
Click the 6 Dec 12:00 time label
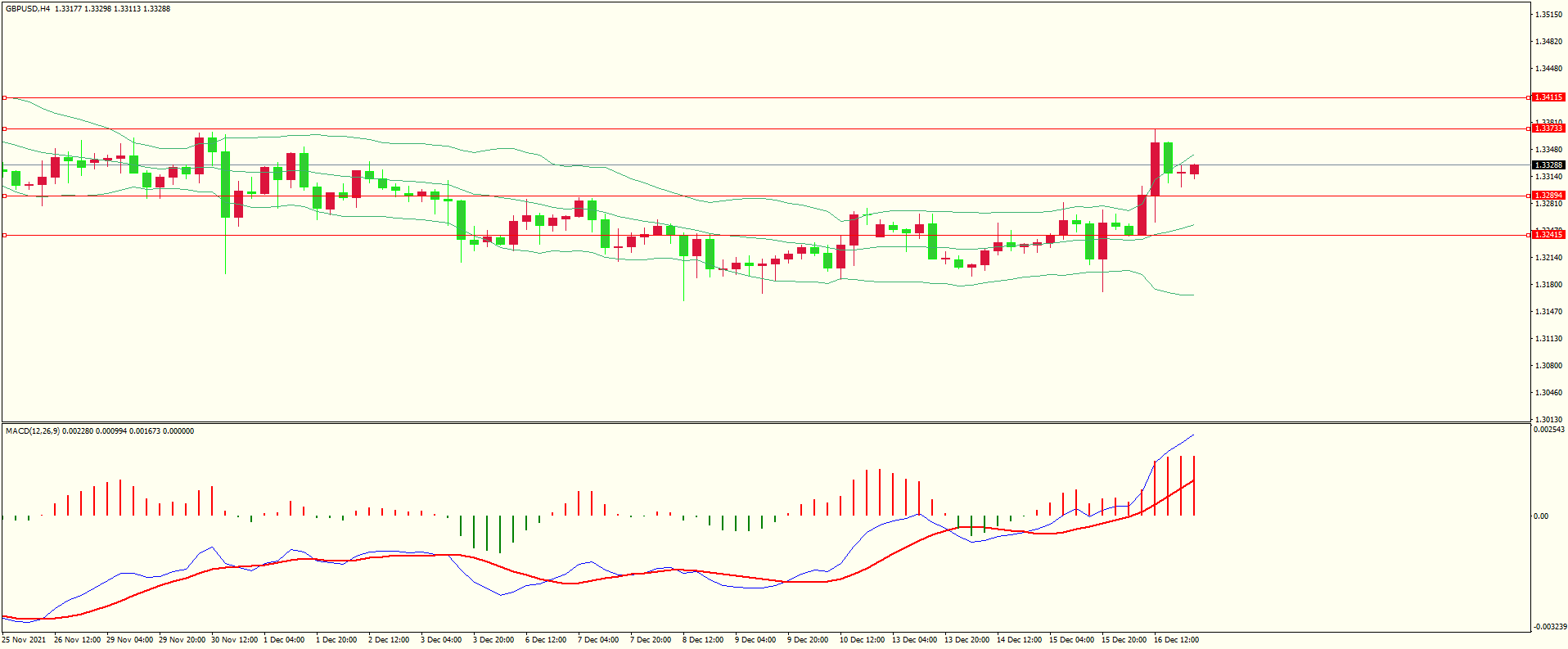pos(546,640)
